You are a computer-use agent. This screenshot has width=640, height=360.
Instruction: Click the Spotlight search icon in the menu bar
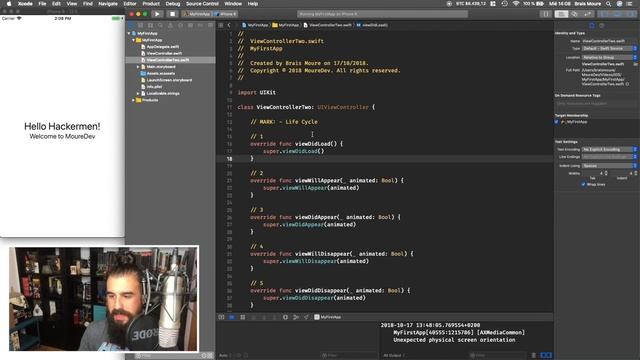point(609,4)
